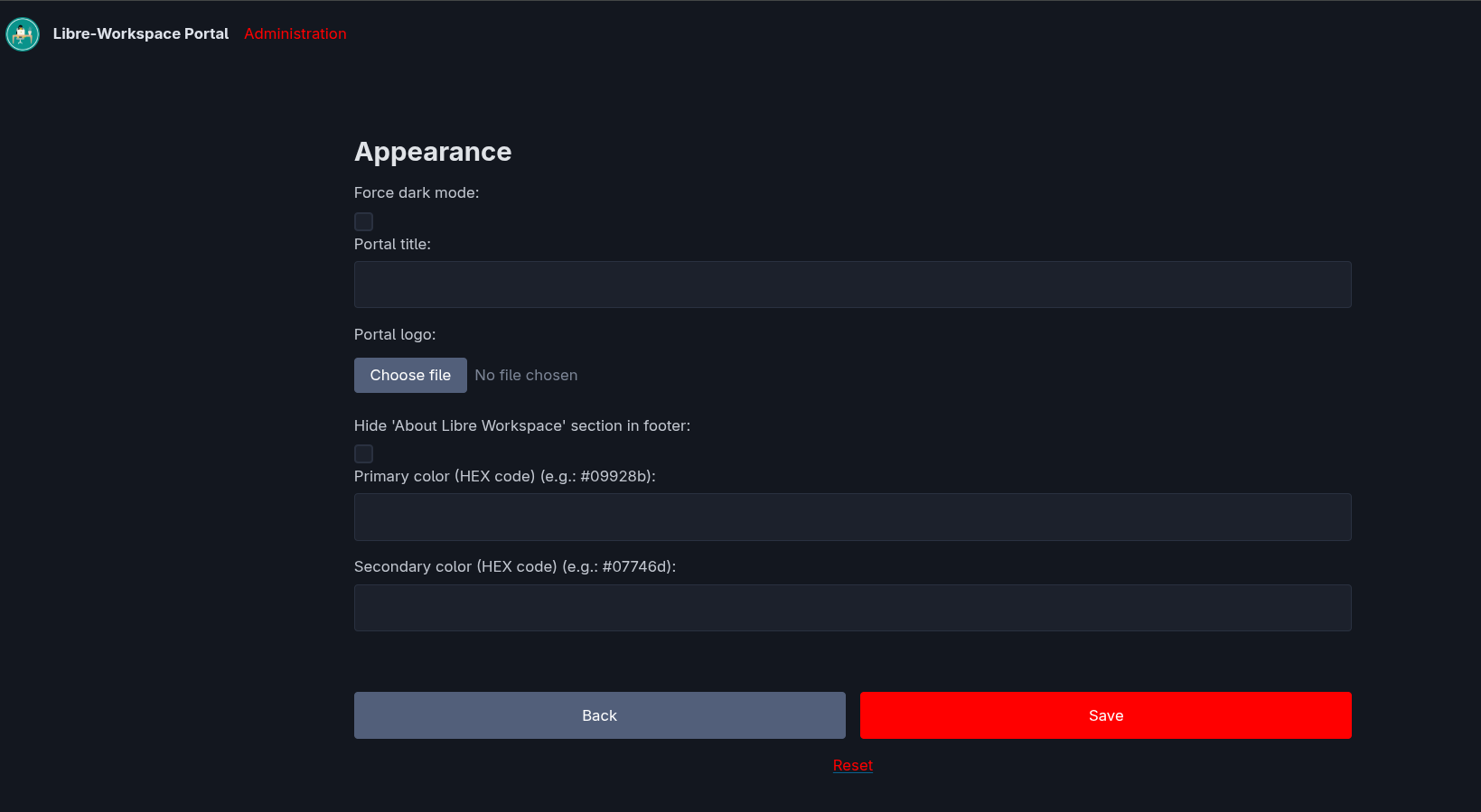Focus the Secondary color HEX input
1481x812 pixels.
tap(852, 608)
